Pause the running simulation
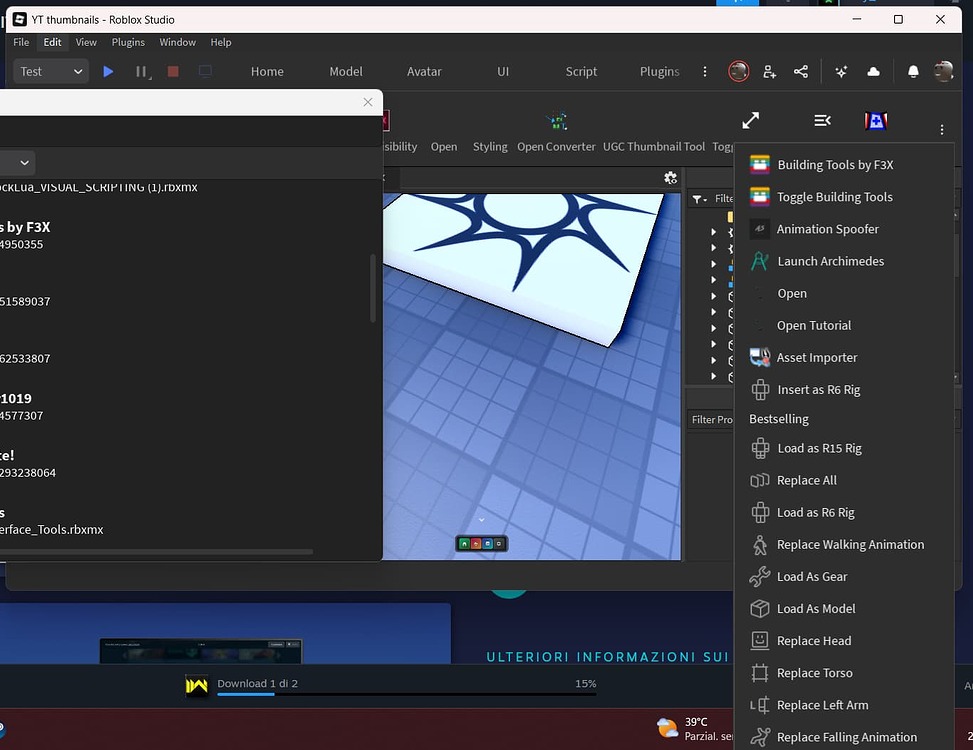 click(141, 72)
